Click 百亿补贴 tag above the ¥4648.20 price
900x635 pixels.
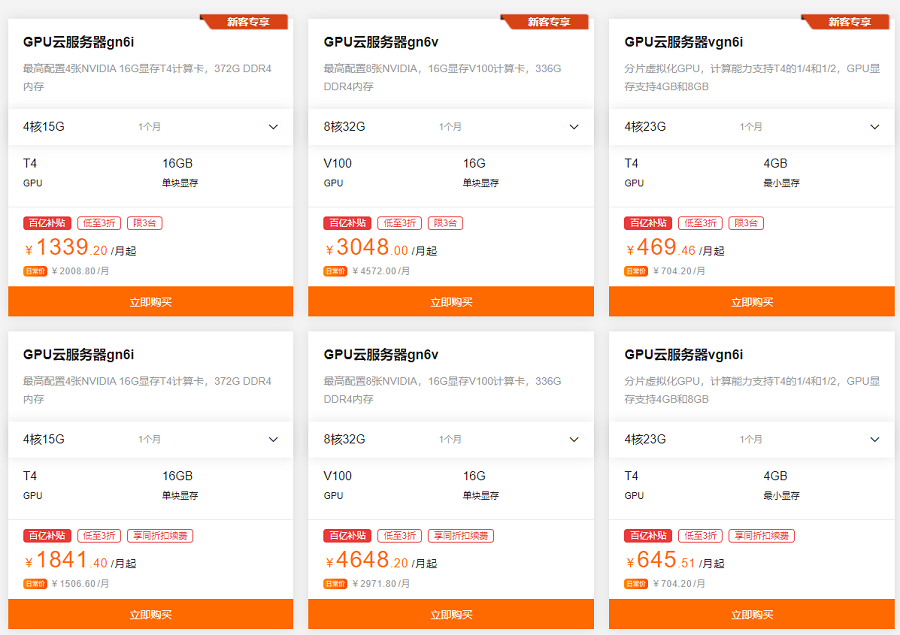pos(347,536)
